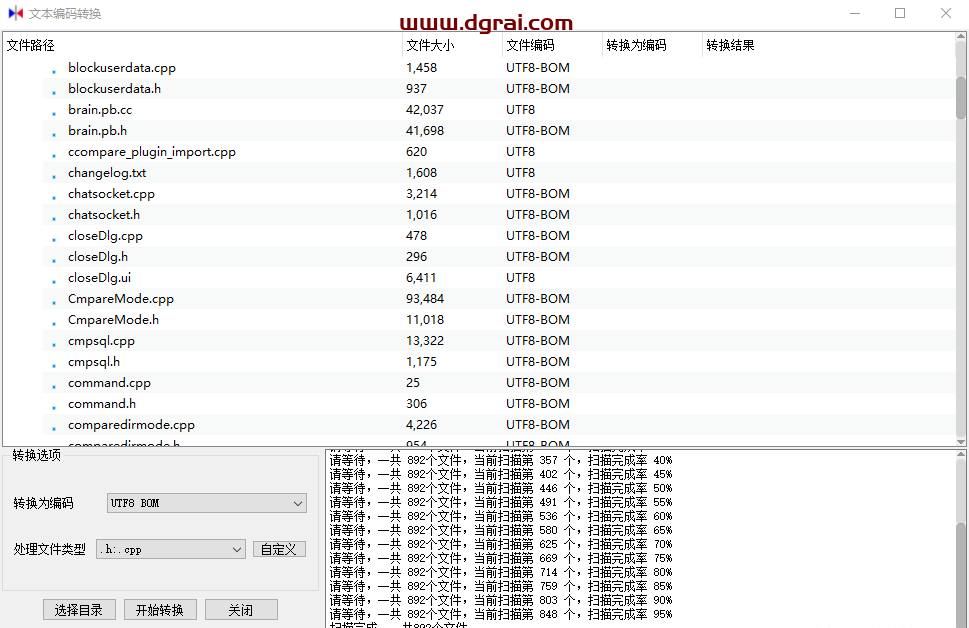Sort the list by the 文件大小 column header
969x628 pixels.
[451, 45]
